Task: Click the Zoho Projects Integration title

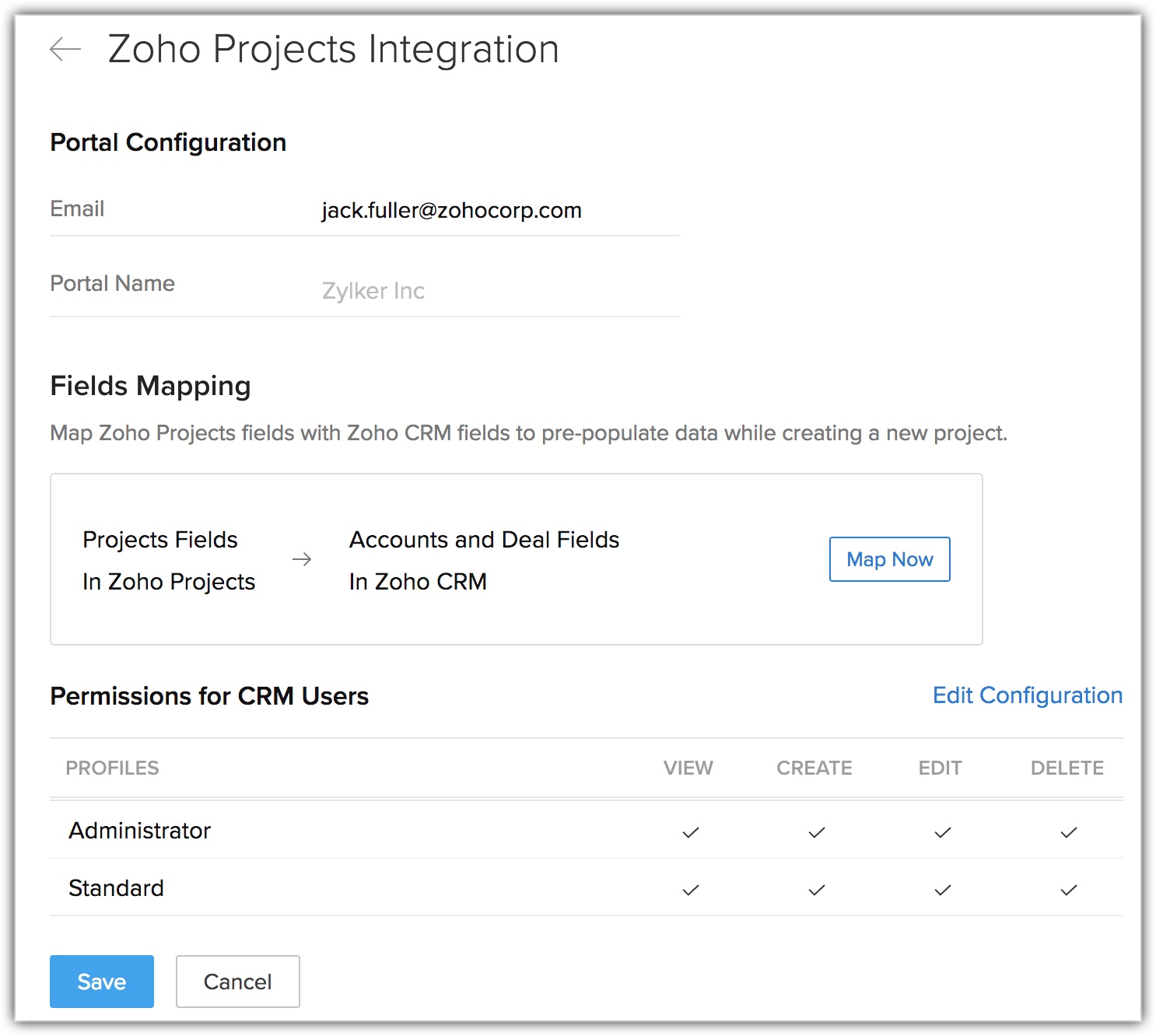Action: pyautogui.click(x=334, y=49)
